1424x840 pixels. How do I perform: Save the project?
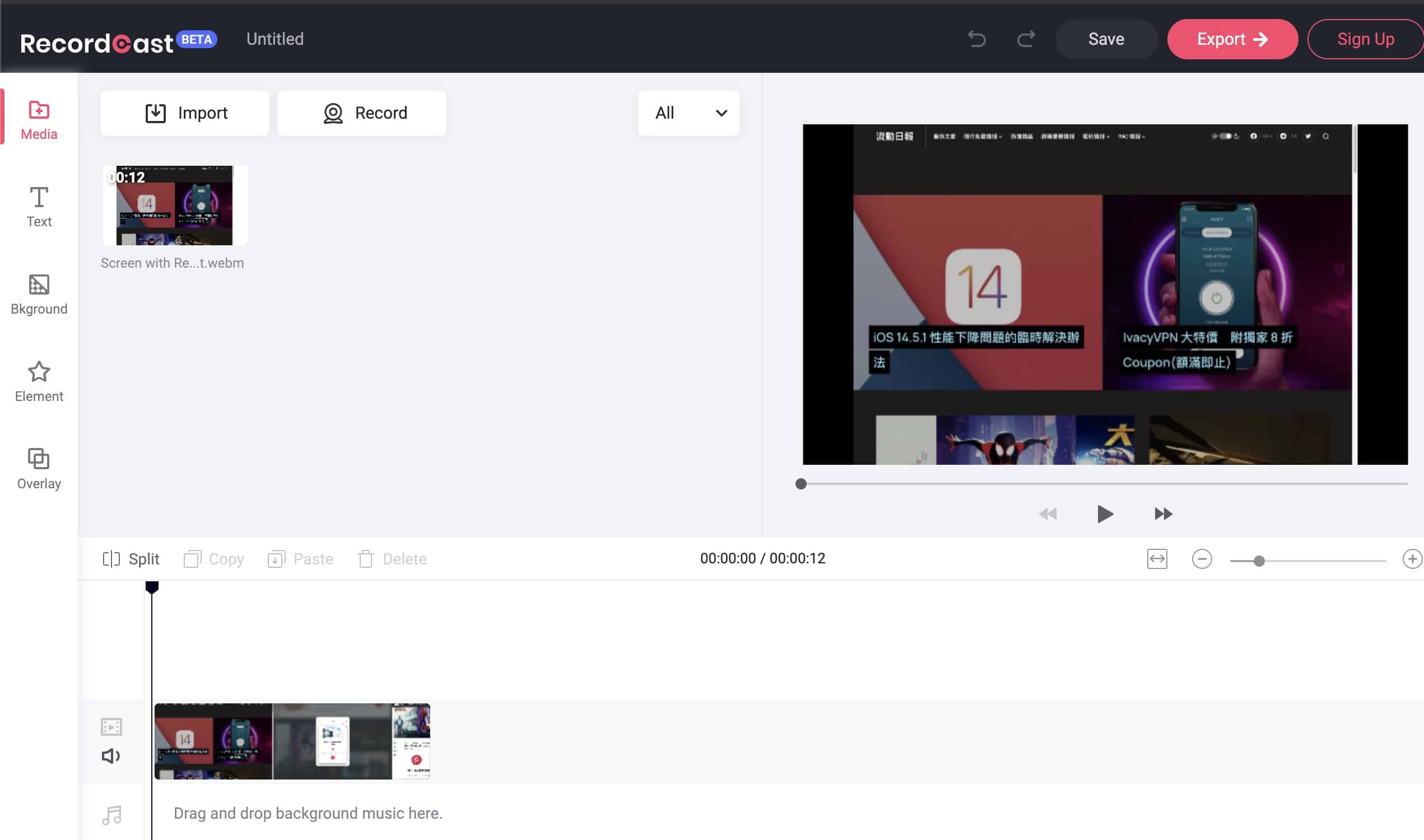(x=1106, y=39)
